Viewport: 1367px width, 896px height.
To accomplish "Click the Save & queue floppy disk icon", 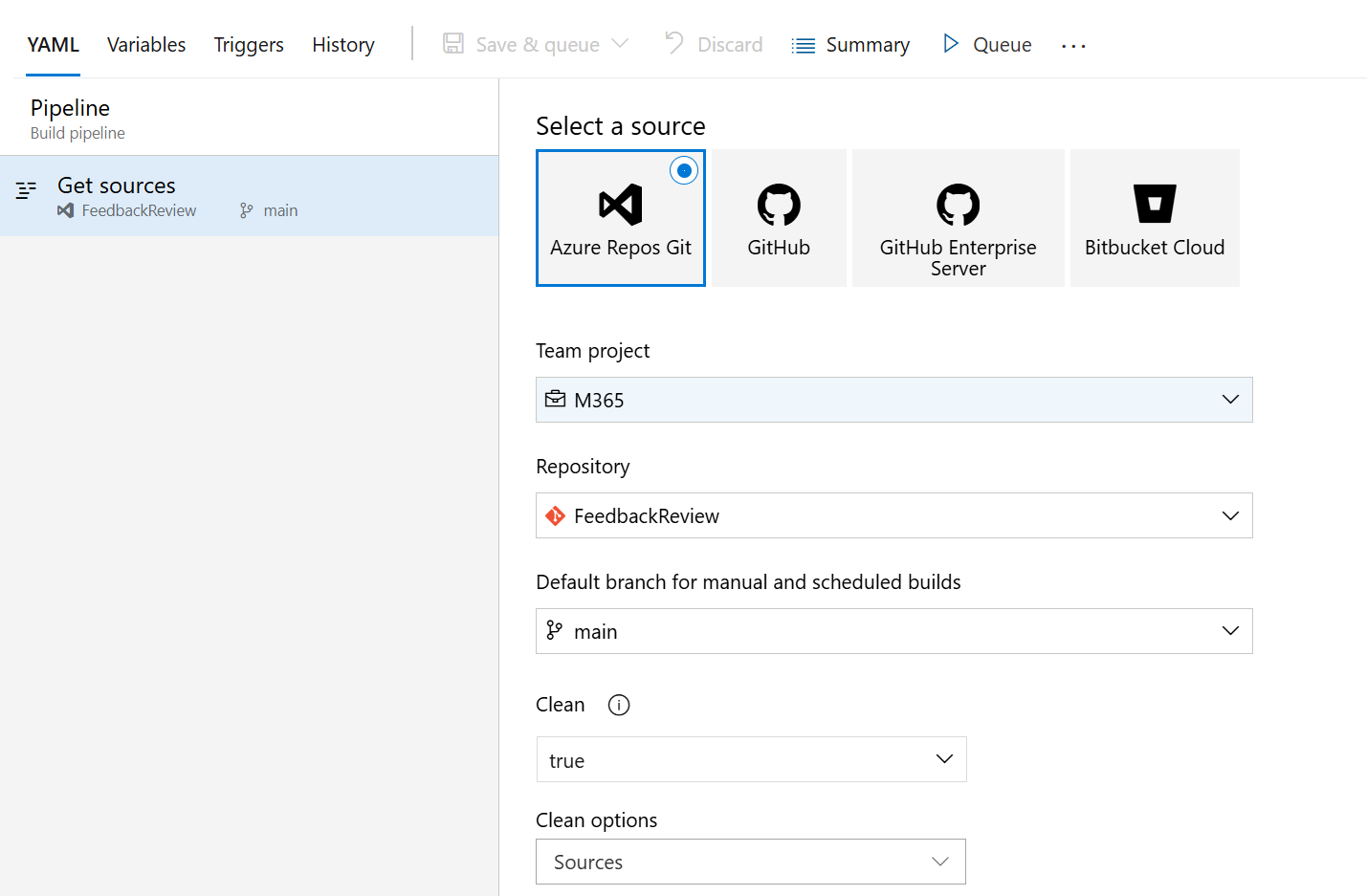I will pos(453,44).
